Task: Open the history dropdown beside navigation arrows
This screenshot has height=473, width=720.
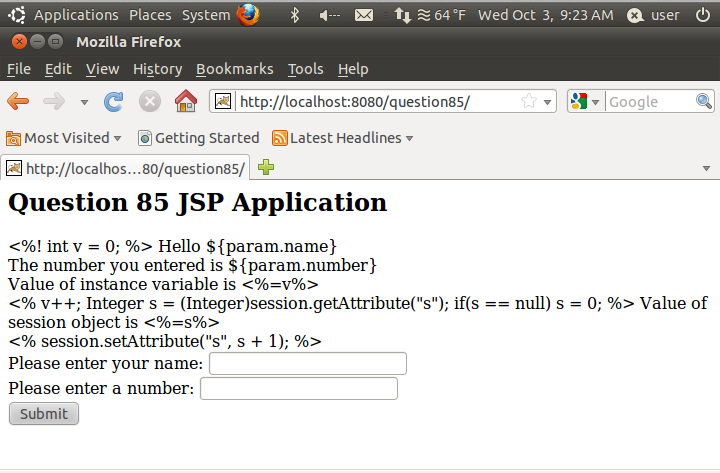Action: (84, 102)
